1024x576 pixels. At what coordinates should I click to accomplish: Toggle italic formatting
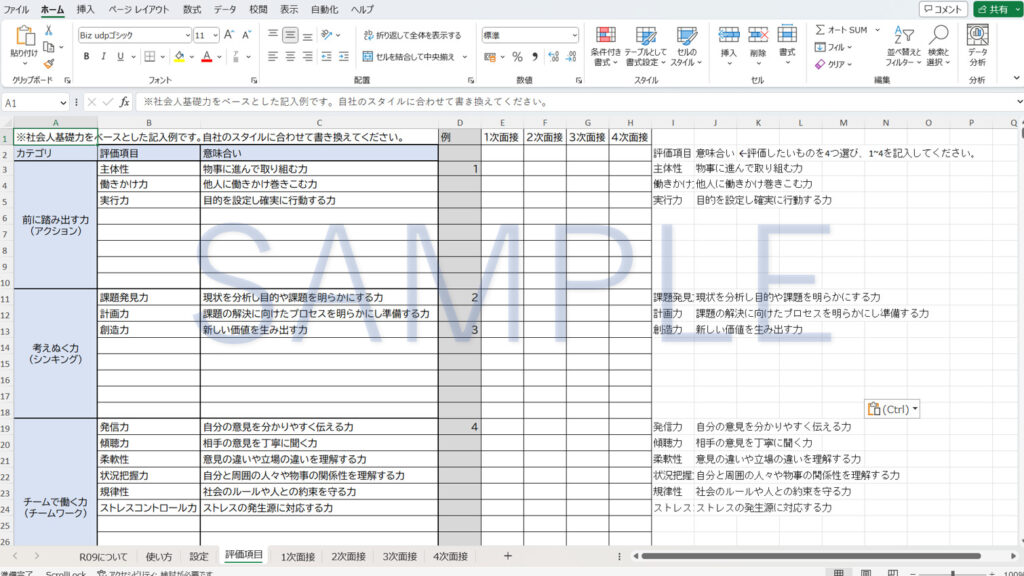[104, 57]
